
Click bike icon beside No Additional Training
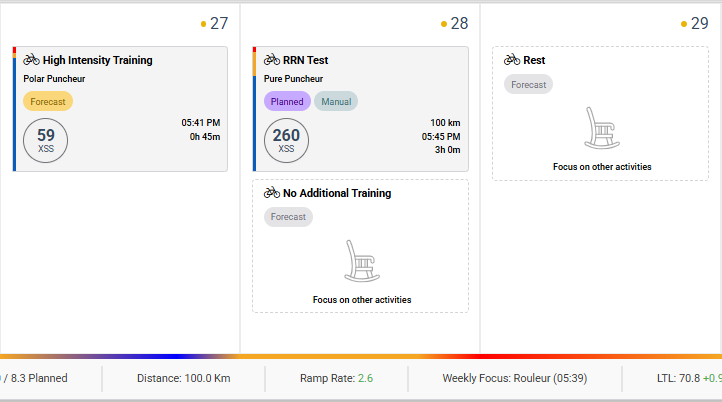click(272, 193)
